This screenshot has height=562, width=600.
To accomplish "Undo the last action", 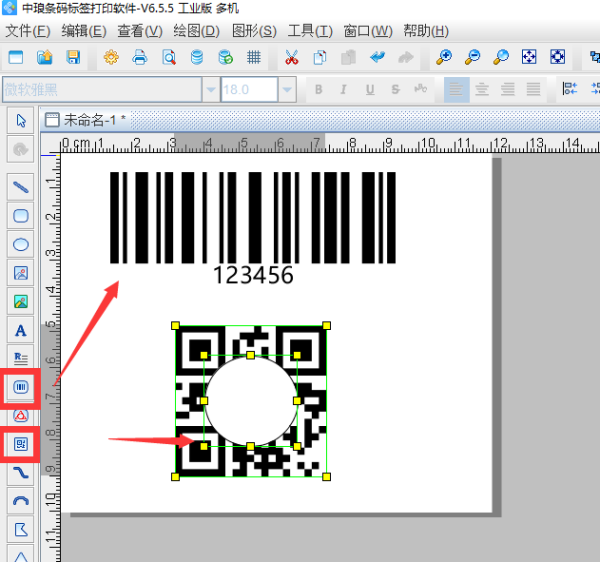I will coord(377,57).
